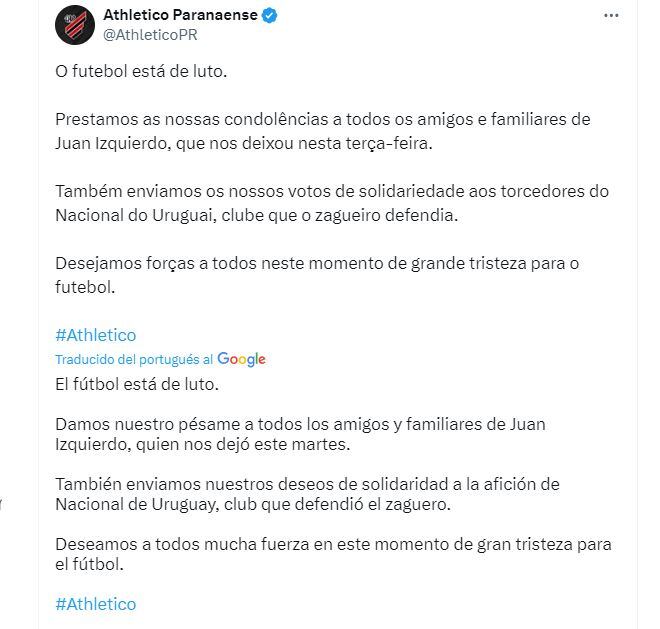Click the blue verified badge icon
The width and height of the screenshot is (660, 629).
point(269,16)
